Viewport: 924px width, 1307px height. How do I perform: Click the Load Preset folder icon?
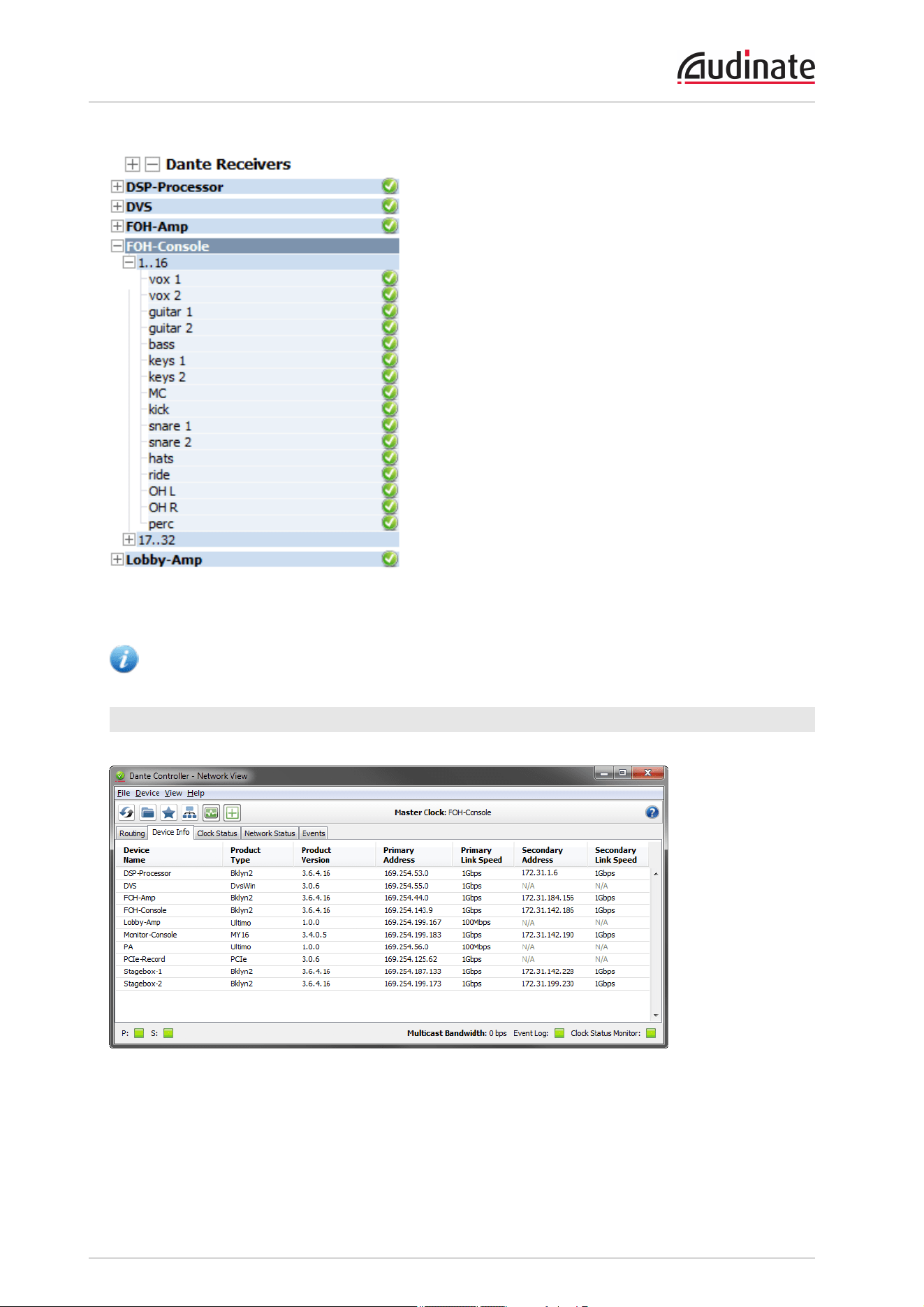coord(147,812)
